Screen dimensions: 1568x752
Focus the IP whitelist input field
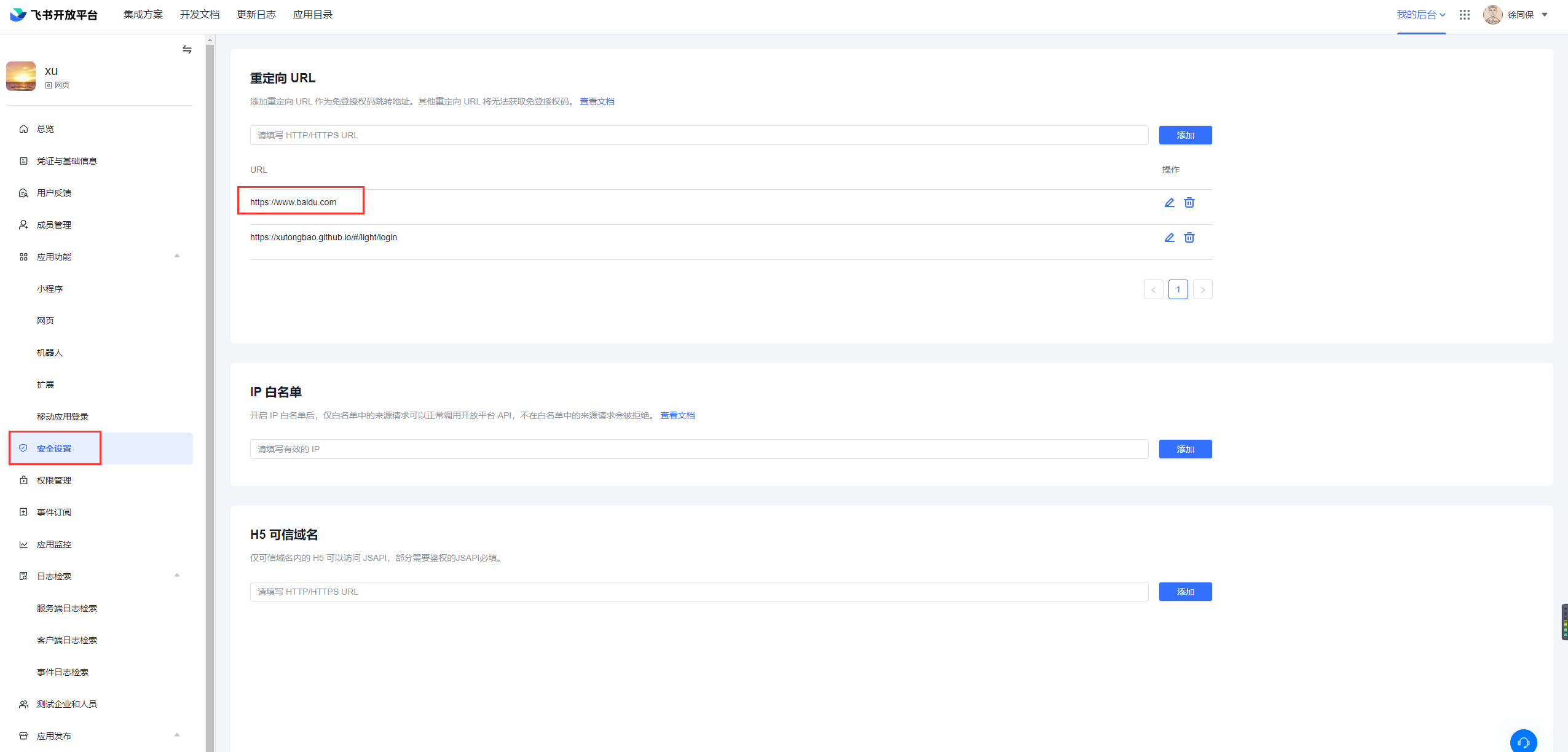tap(698, 449)
